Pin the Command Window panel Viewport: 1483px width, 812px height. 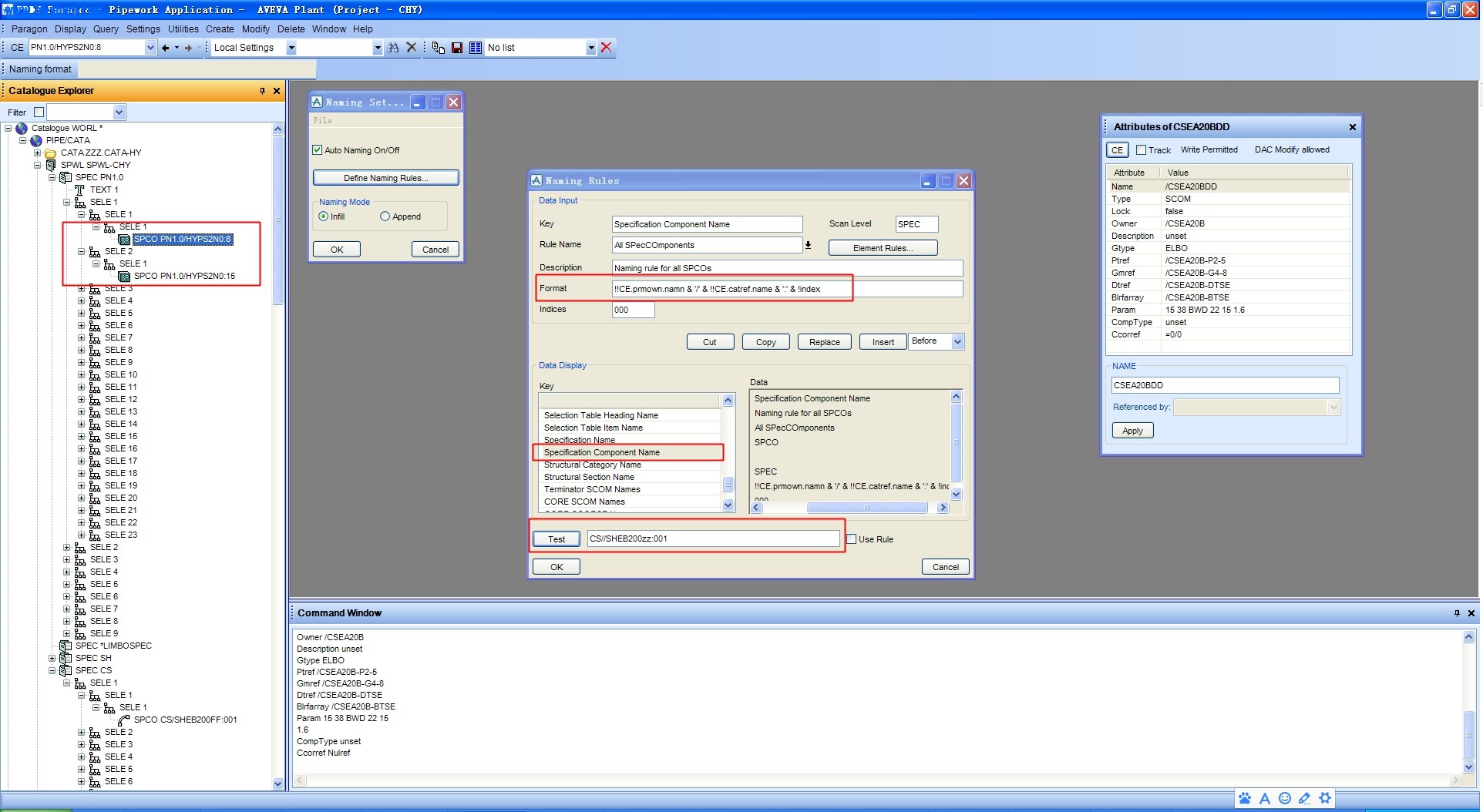pos(1457,613)
